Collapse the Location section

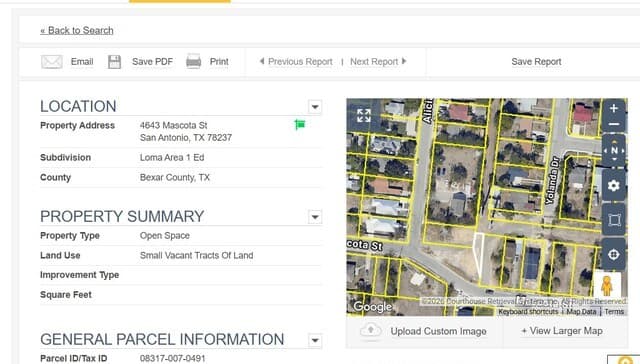[x=315, y=107]
